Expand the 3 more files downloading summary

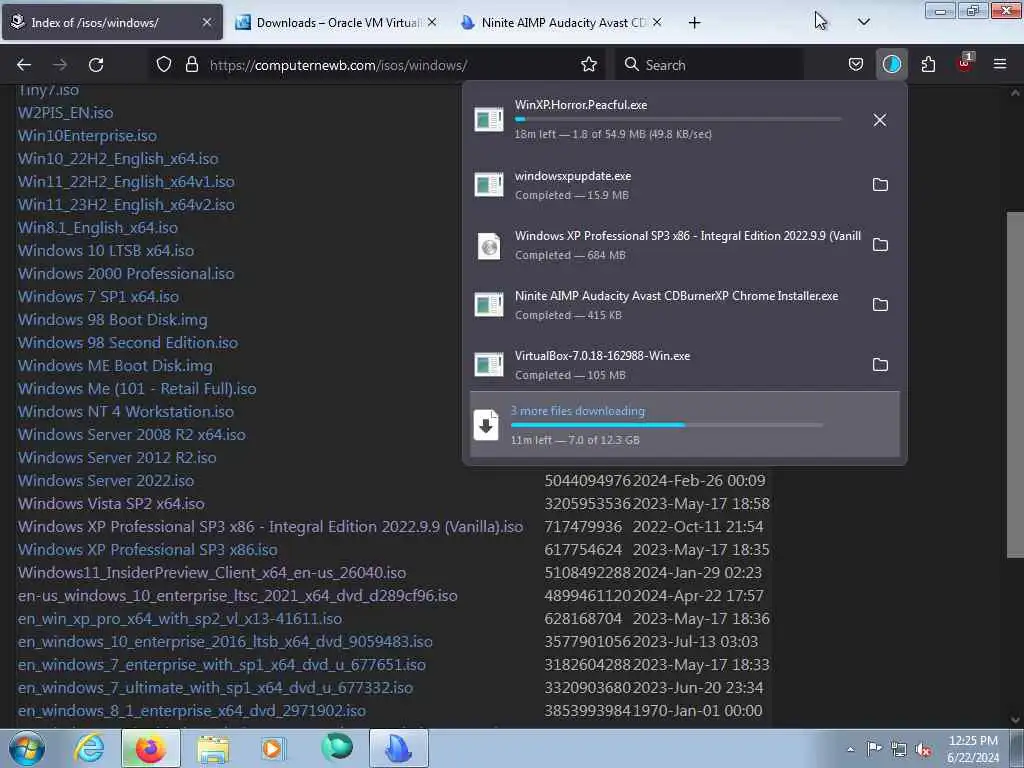pos(684,424)
